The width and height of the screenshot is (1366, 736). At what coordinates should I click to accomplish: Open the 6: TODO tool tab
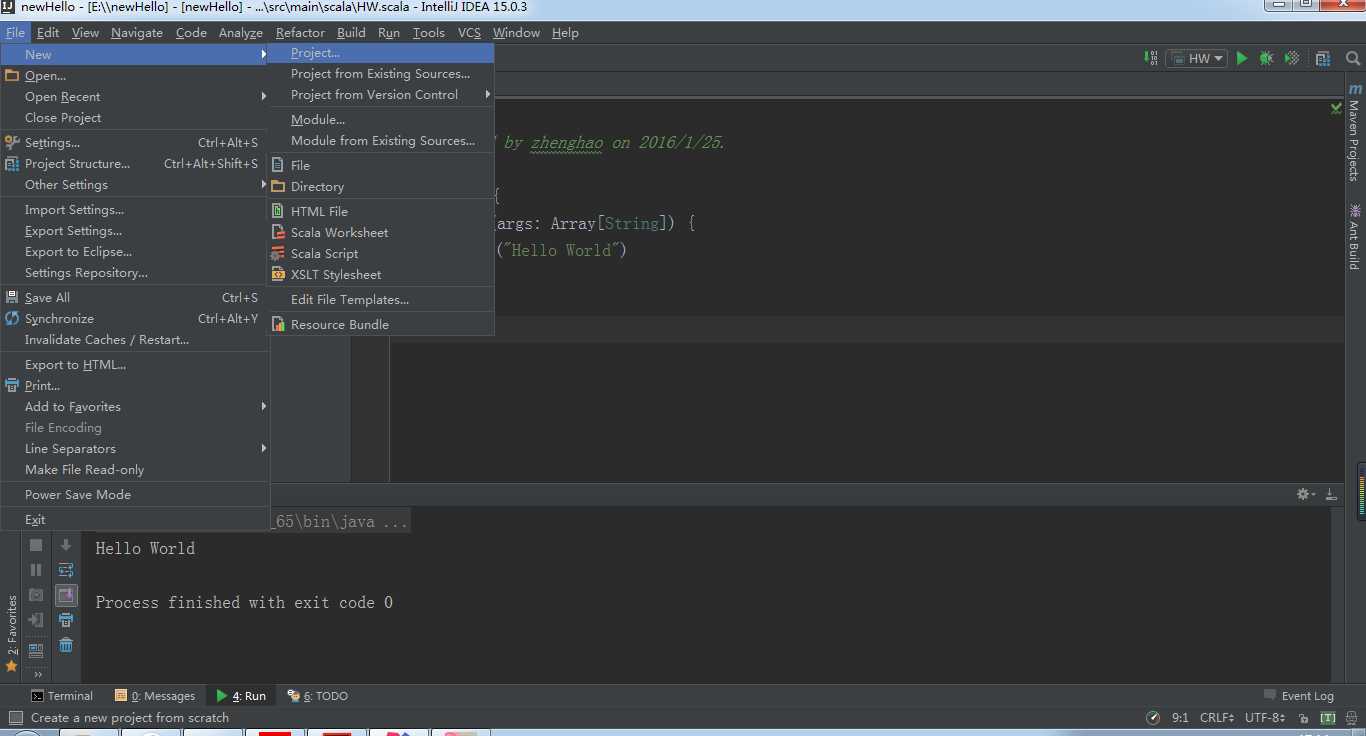point(317,696)
